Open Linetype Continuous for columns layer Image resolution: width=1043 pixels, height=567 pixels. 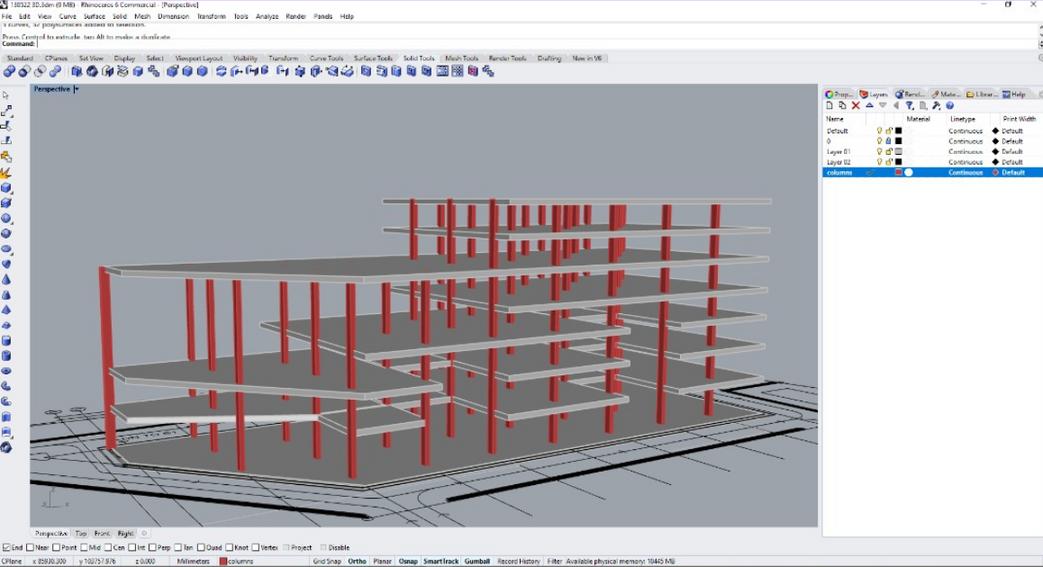[x=965, y=172]
